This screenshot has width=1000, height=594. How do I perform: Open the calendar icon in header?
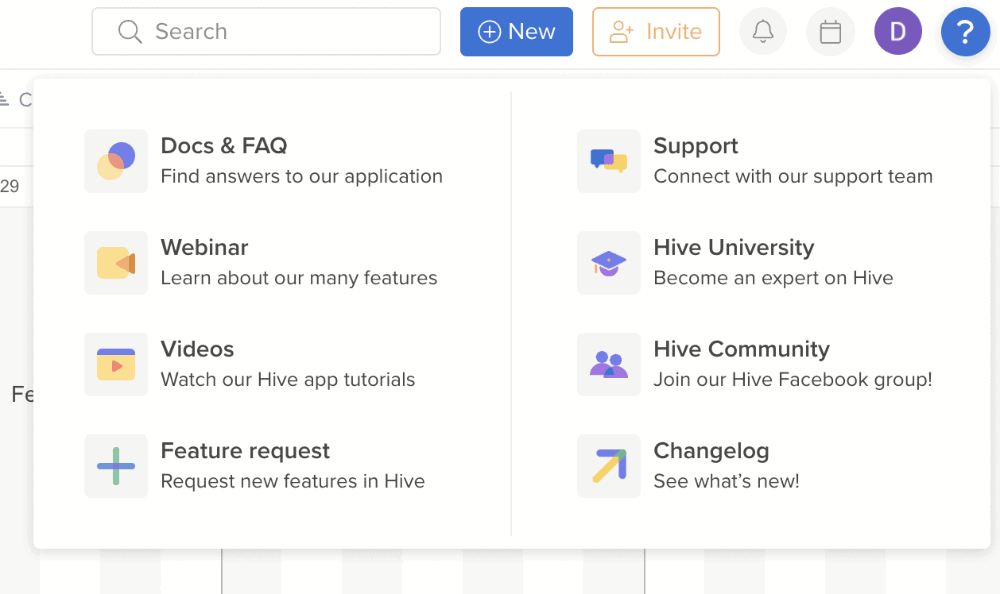(x=830, y=31)
